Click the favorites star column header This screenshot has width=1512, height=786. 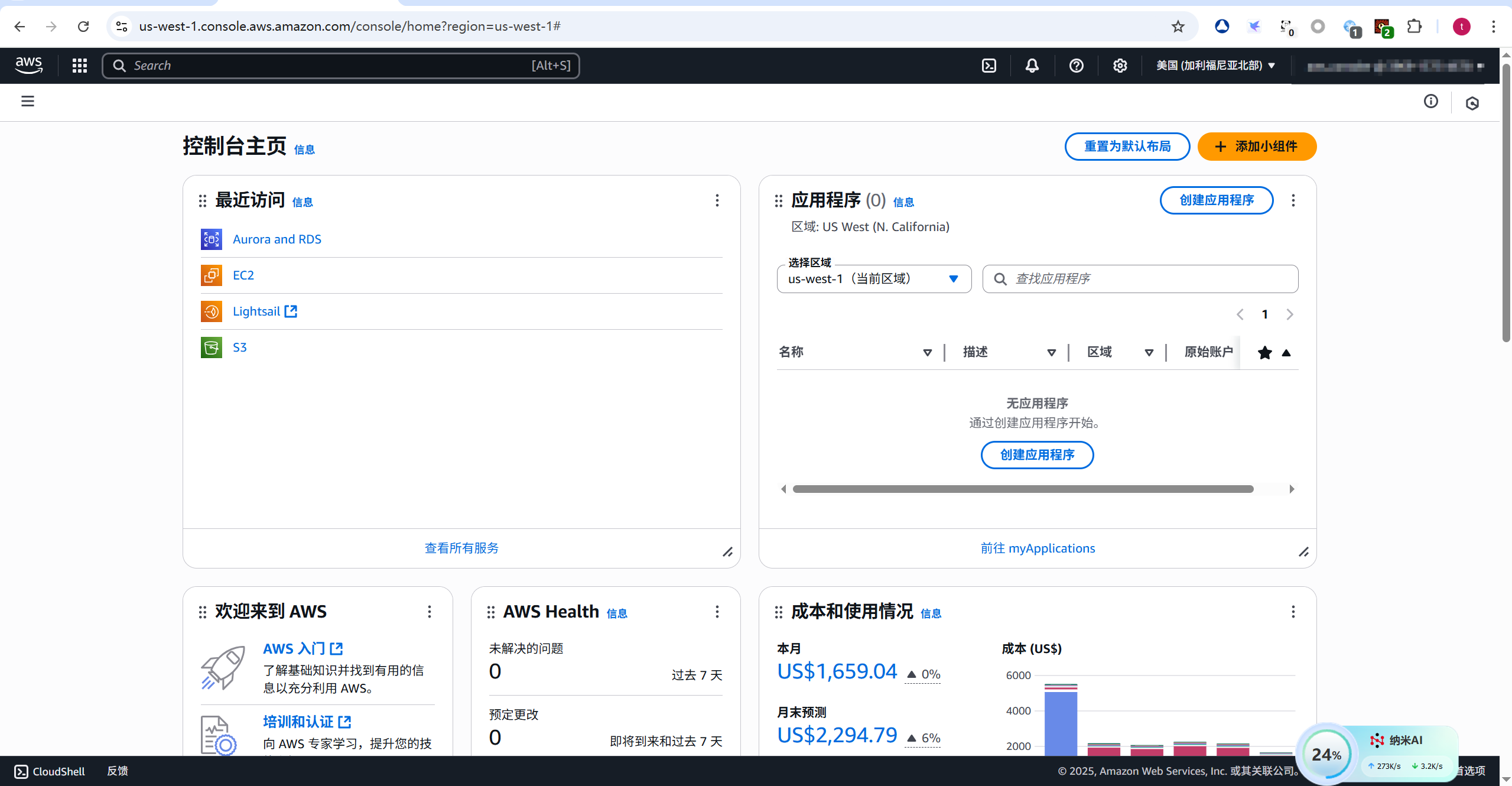point(1264,353)
